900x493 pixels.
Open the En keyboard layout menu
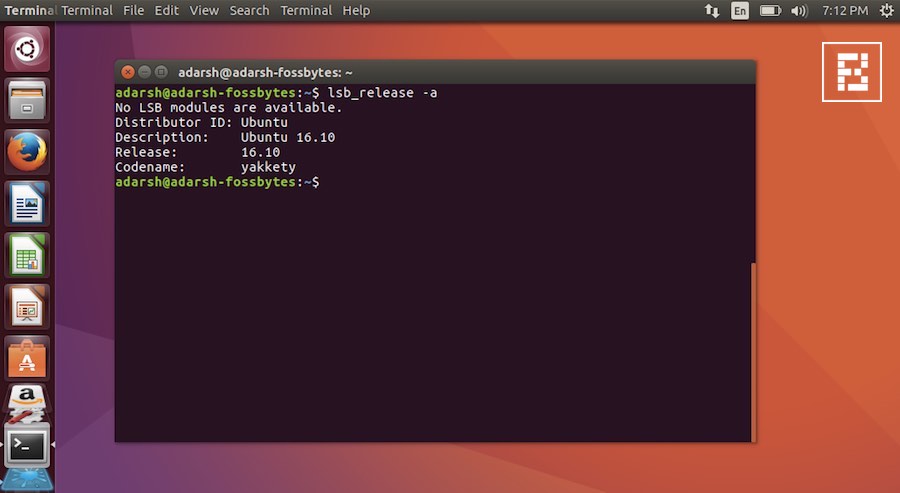[740, 11]
